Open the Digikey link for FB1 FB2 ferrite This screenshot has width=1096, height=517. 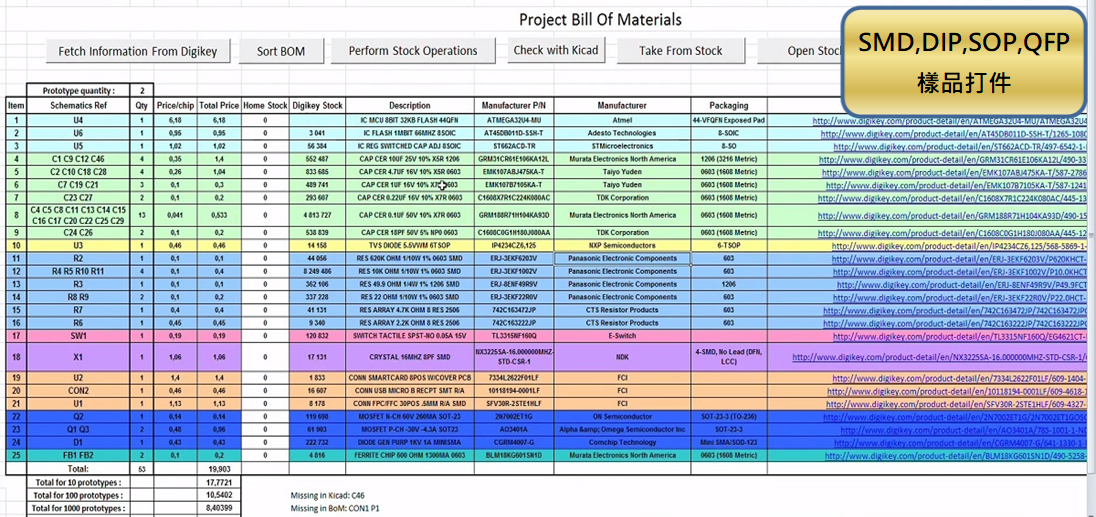pos(950,454)
